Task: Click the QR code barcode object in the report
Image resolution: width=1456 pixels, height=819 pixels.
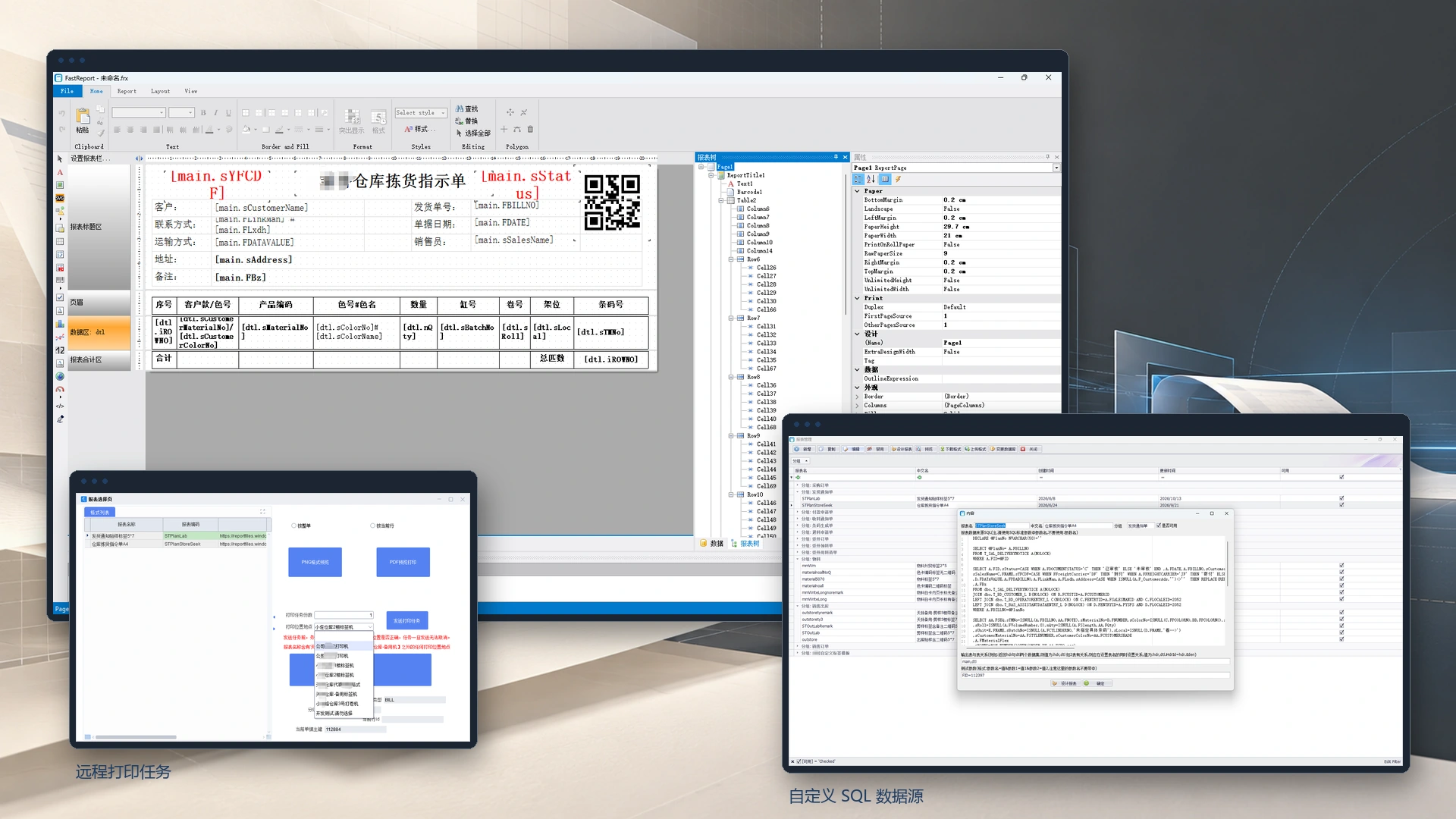Action: 612,202
